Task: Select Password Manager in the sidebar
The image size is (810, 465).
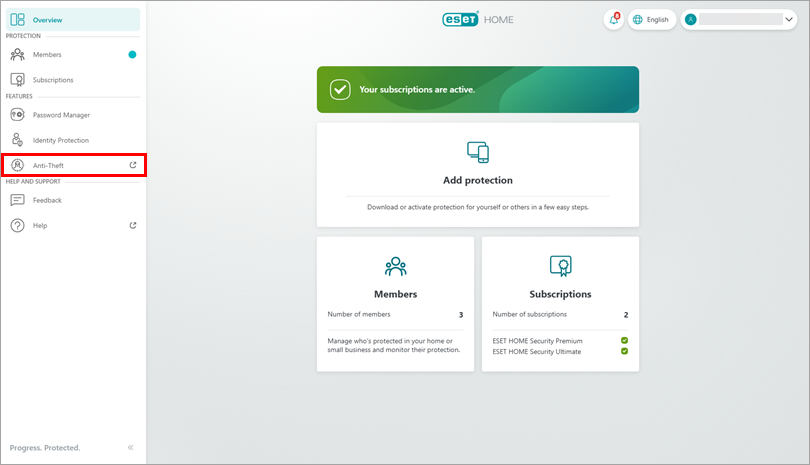Action: click(x=73, y=115)
